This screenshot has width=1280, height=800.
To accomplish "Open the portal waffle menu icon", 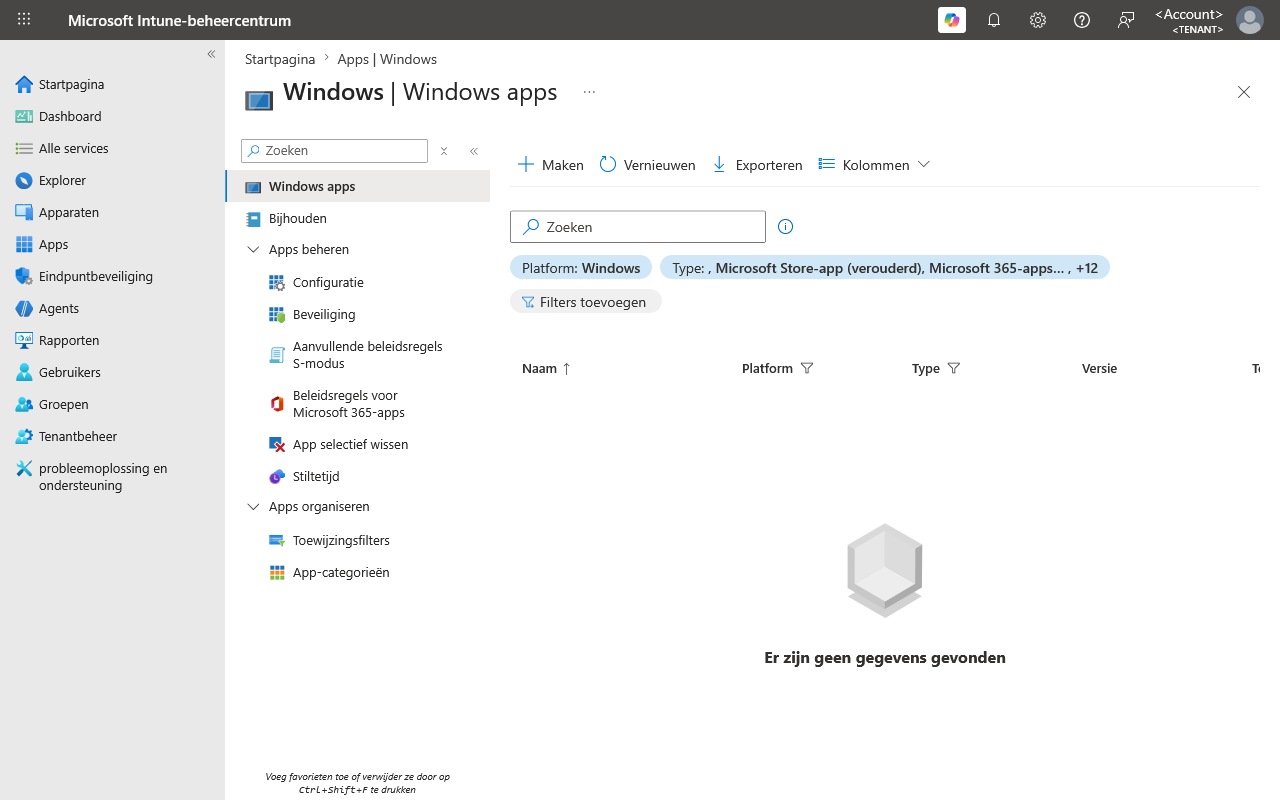I will click(24, 20).
